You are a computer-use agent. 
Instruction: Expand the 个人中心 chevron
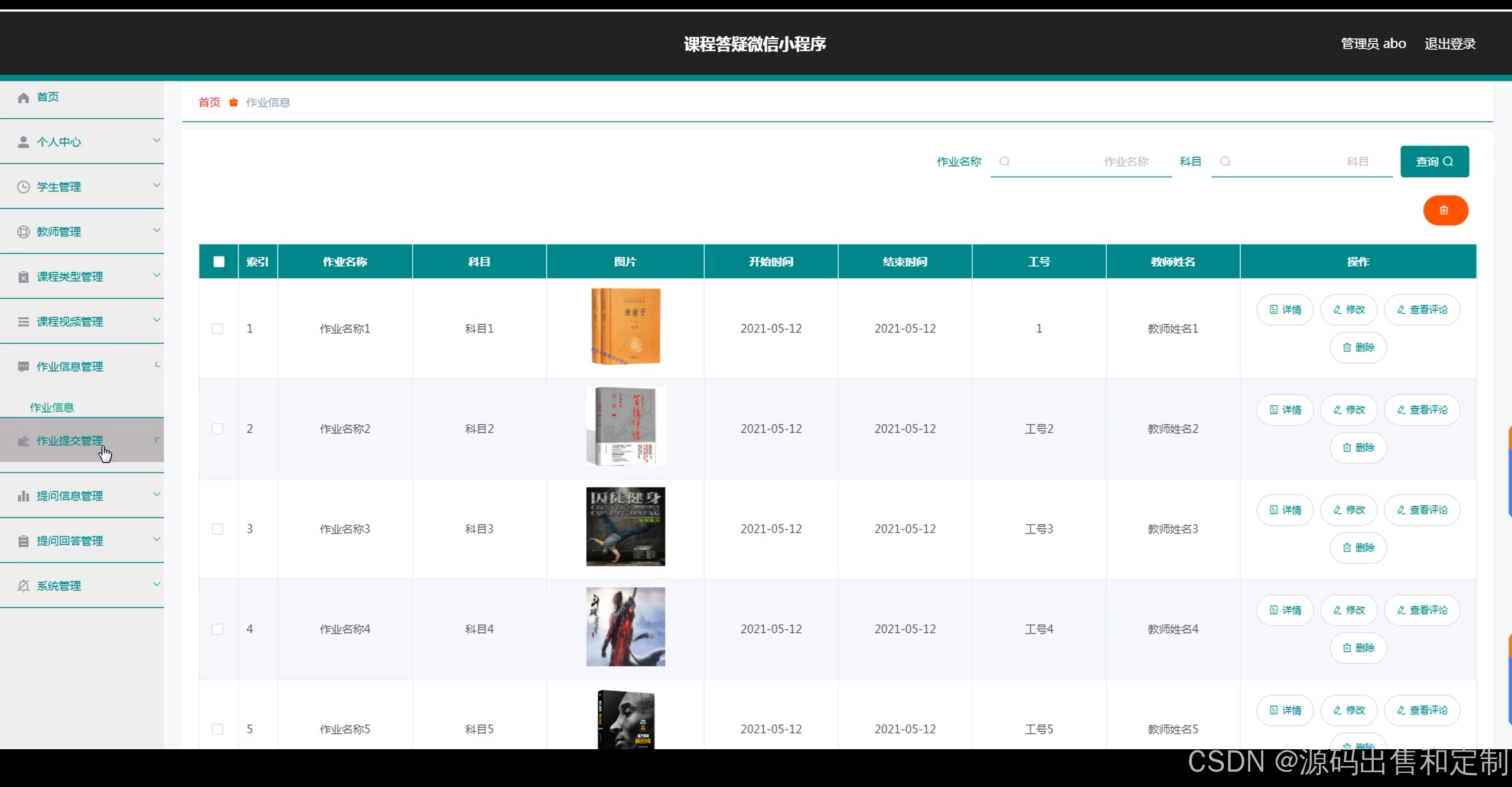point(157,141)
